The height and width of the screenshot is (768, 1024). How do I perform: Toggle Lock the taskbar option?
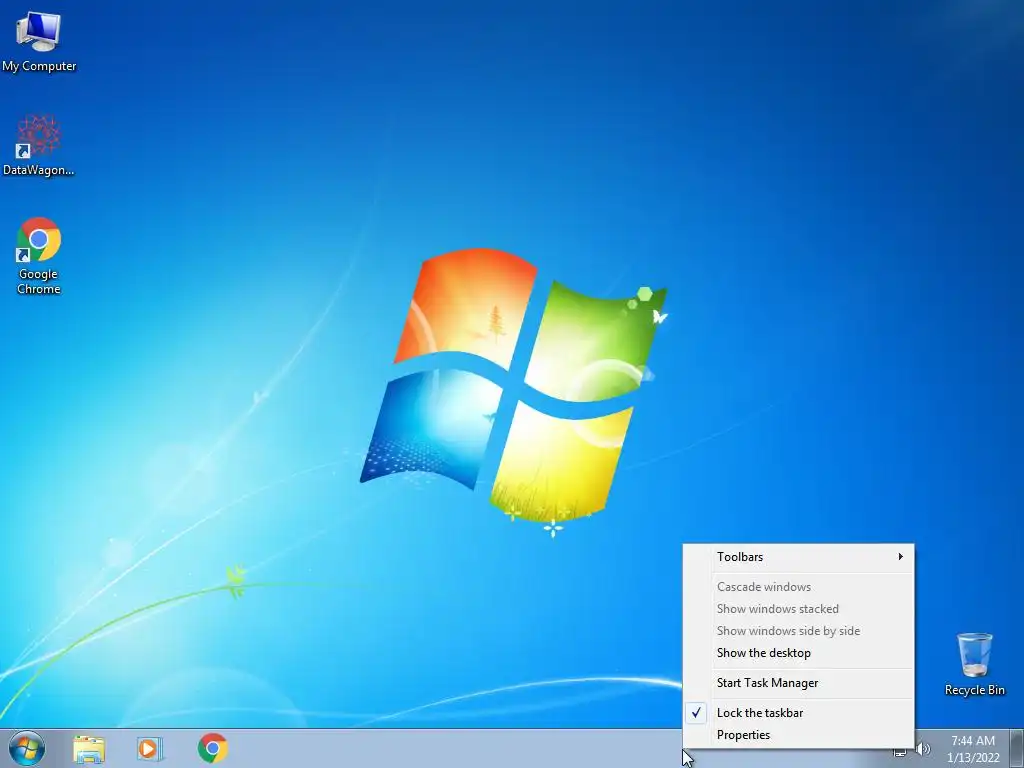(798, 713)
